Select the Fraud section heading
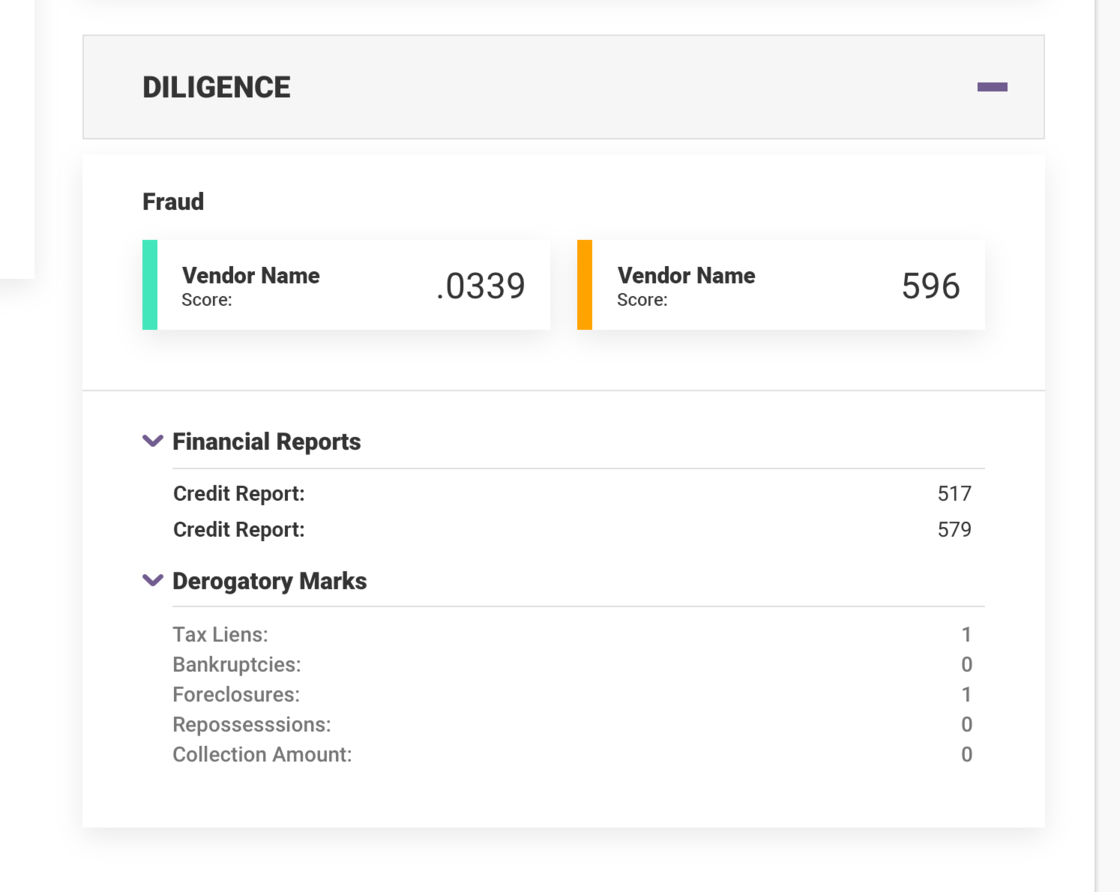 [172, 201]
